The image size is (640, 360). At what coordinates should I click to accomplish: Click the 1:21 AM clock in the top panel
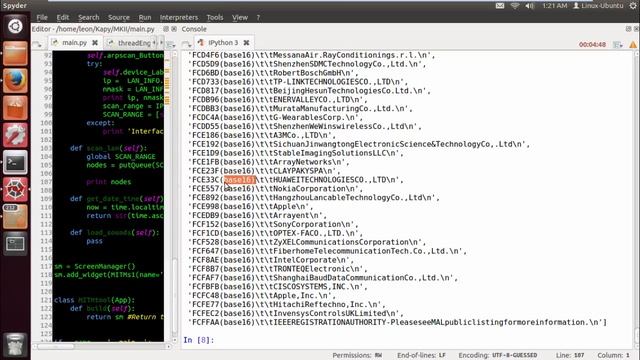(555, 6)
